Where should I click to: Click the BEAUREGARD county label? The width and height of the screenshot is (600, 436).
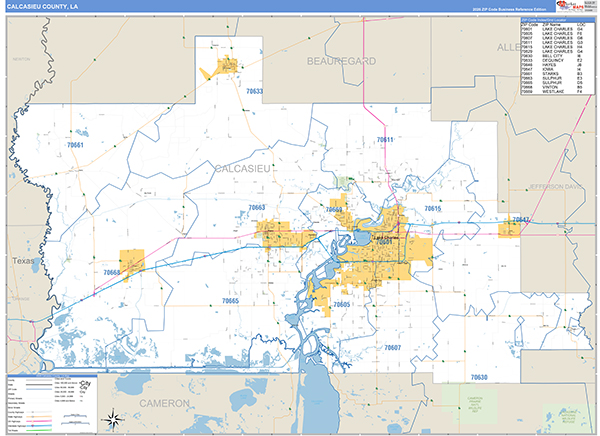click(341, 61)
